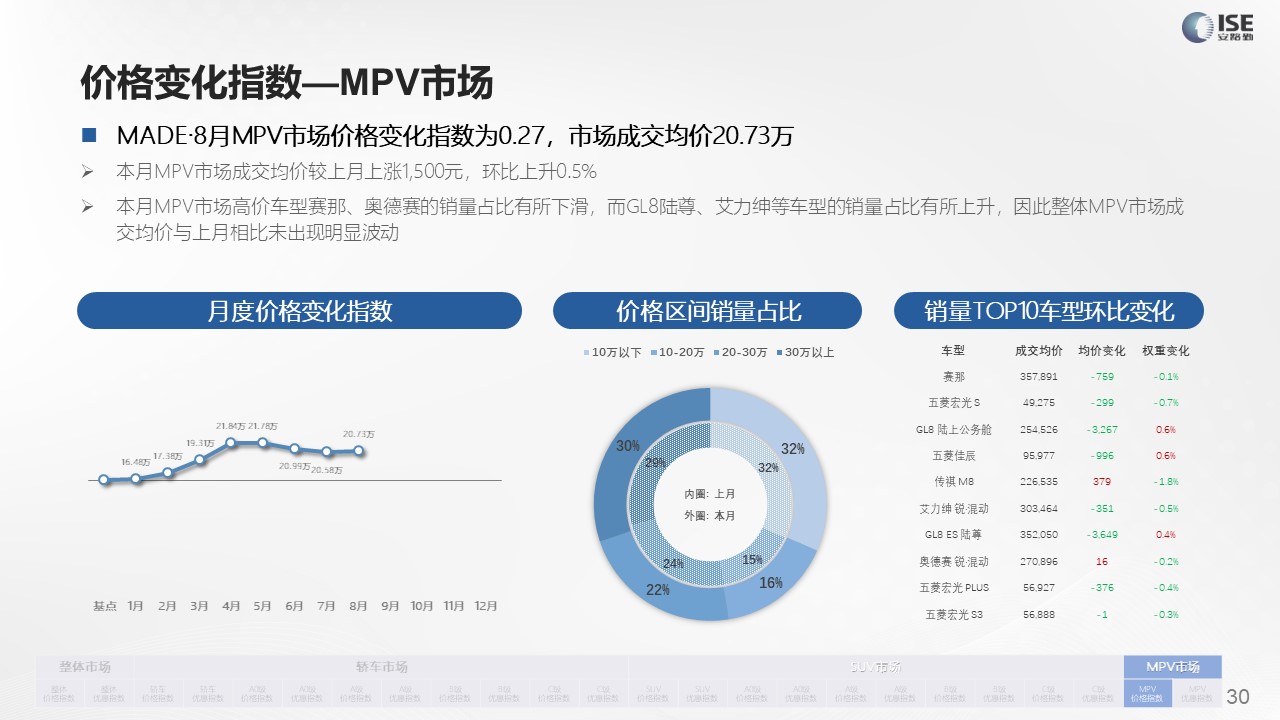Click the ISE 安路勤 logo

click(x=1218, y=27)
